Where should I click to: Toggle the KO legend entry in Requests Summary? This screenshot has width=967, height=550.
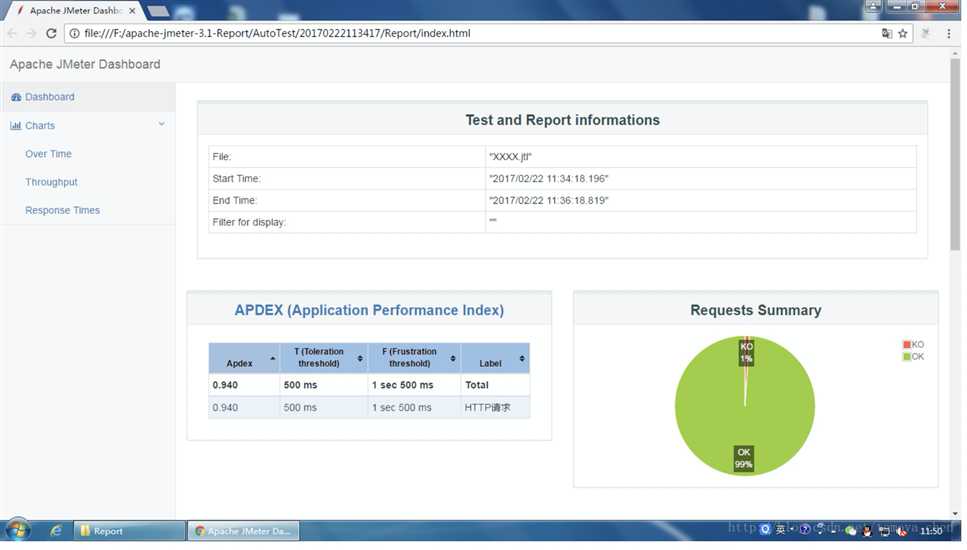pos(913,345)
